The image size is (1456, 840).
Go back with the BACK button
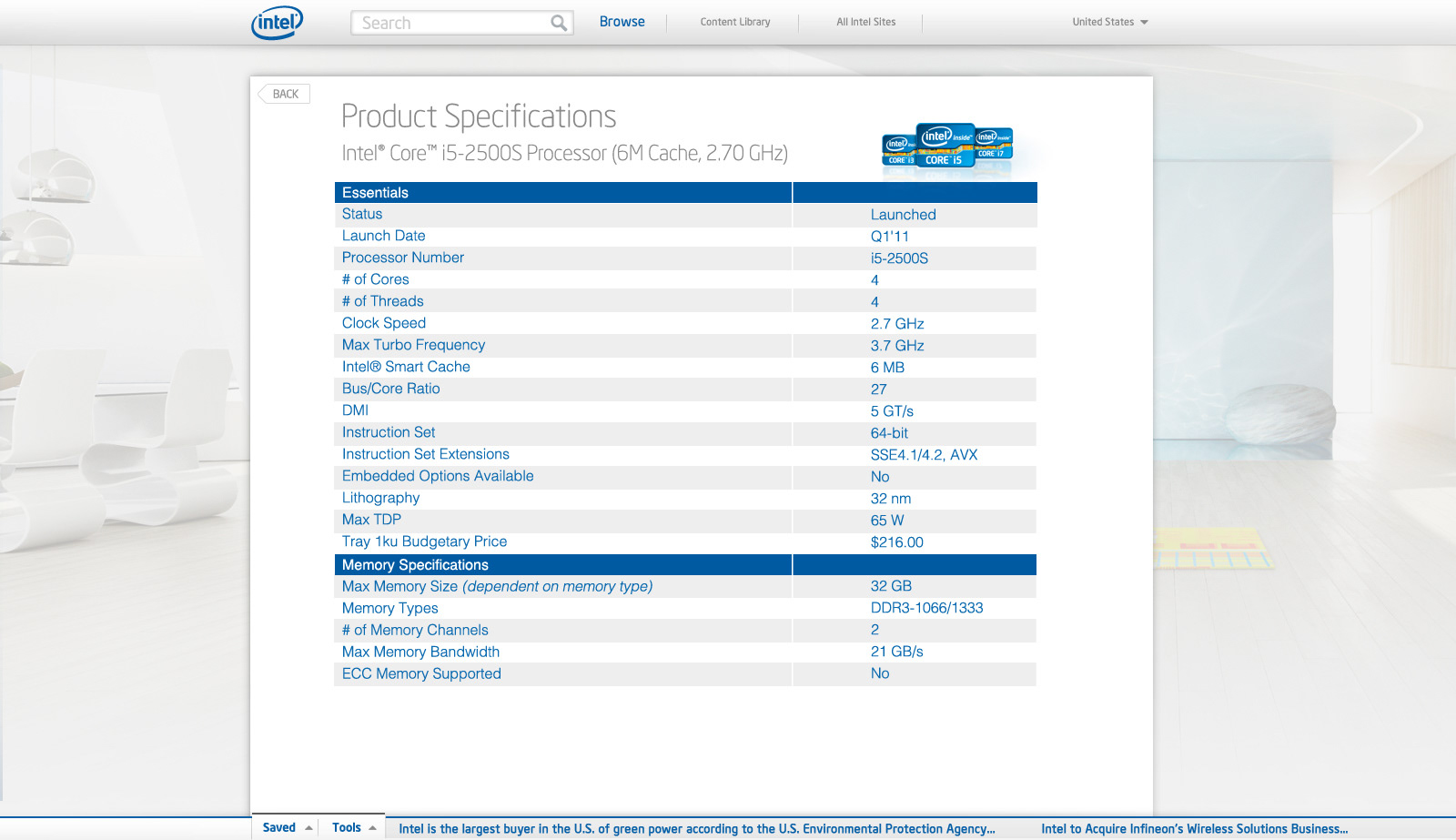point(285,94)
